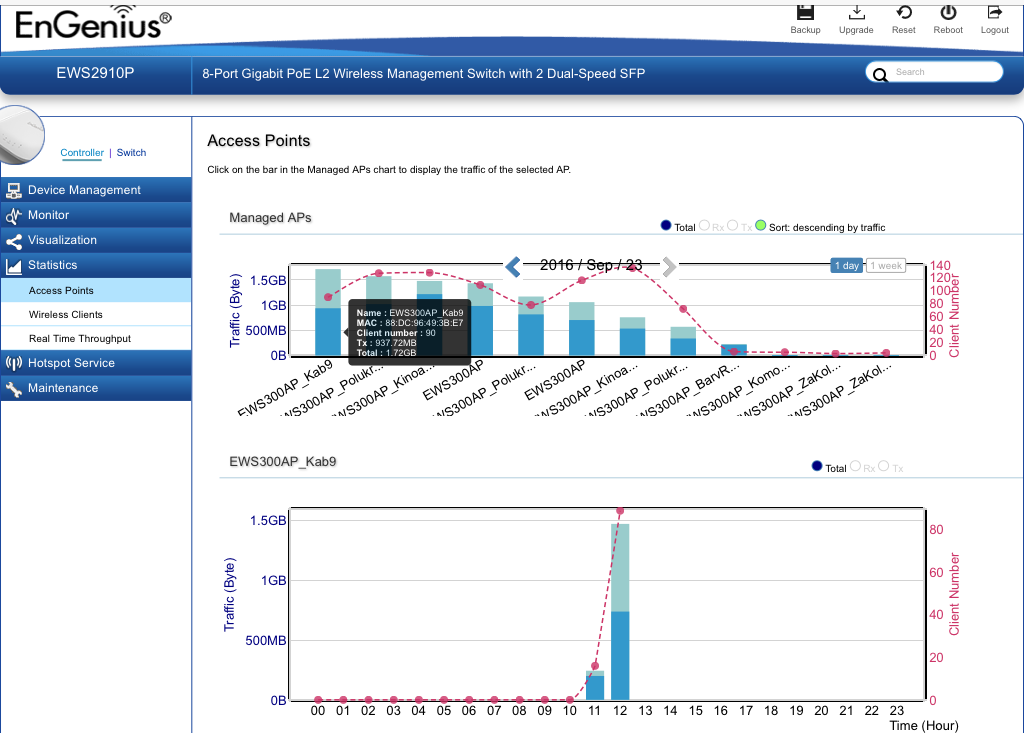Click the Backup icon in the header
1024x733 pixels.
(805, 12)
